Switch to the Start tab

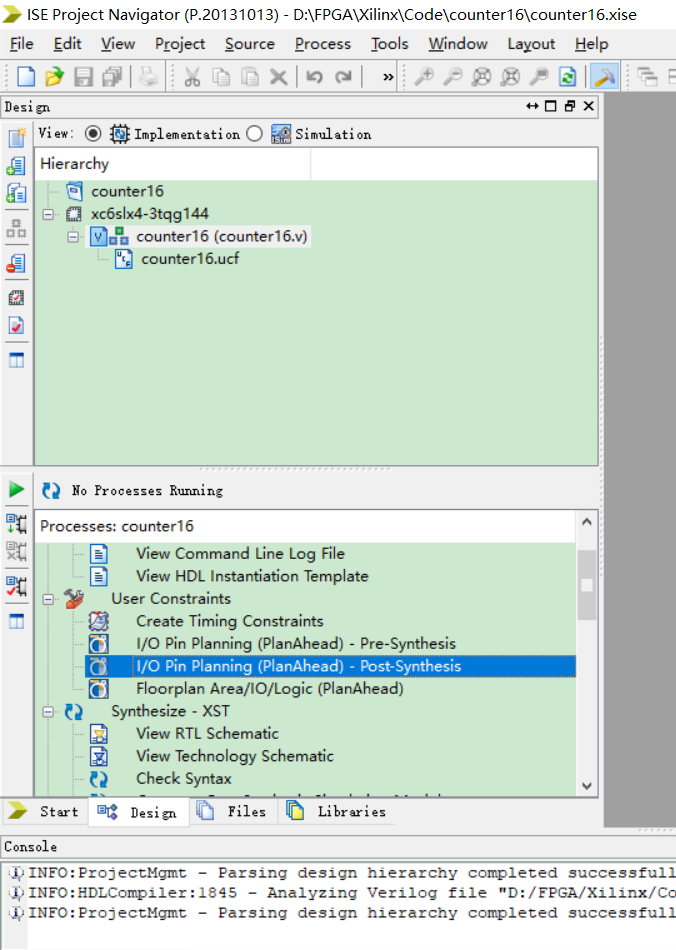click(44, 812)
